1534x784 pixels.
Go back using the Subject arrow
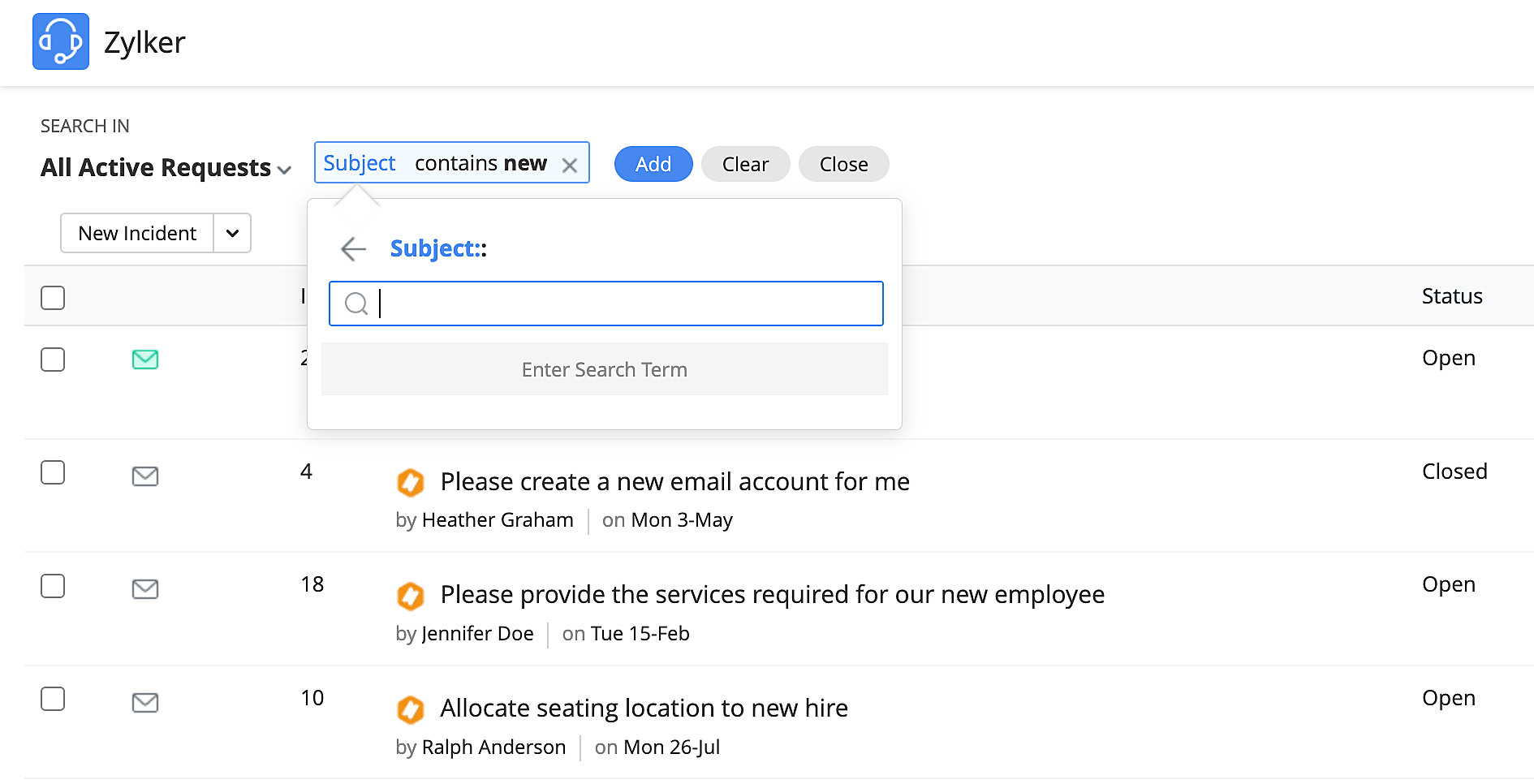coord(353,249)
